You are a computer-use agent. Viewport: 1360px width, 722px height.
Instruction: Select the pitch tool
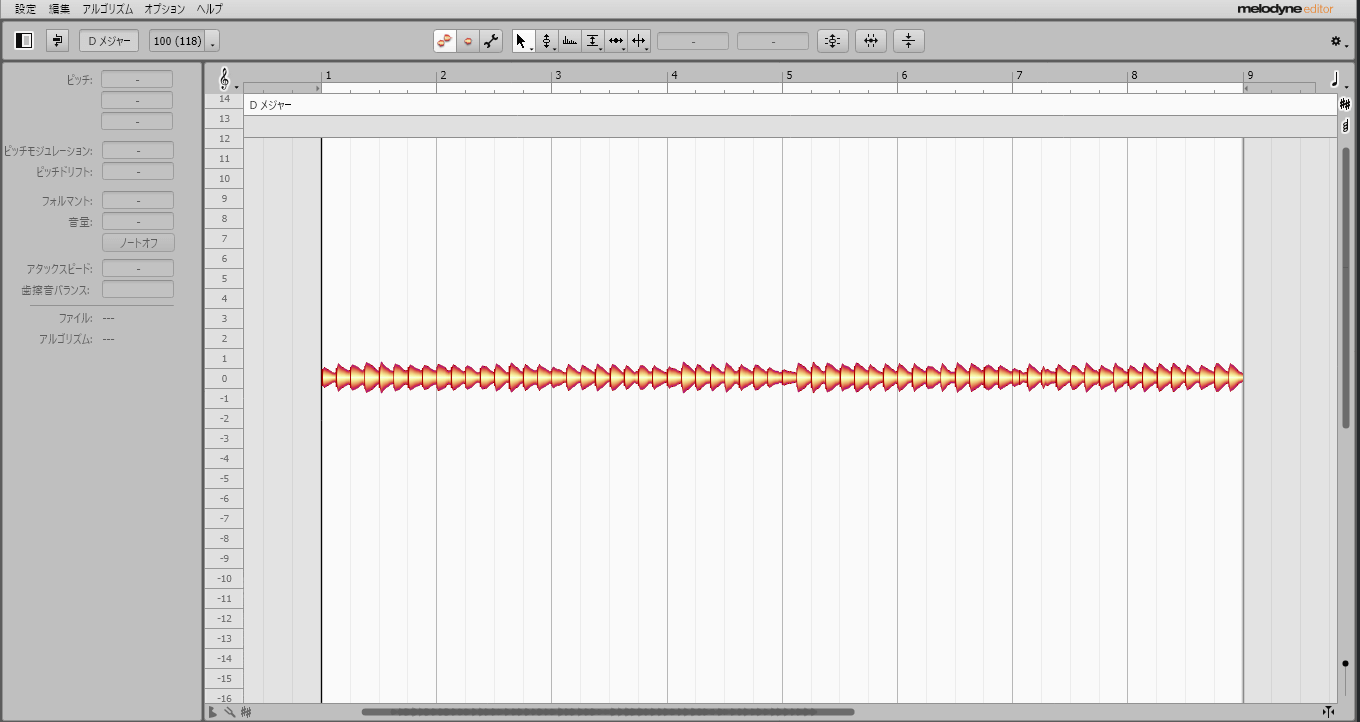pyautogui.click(x=546, y=41)
